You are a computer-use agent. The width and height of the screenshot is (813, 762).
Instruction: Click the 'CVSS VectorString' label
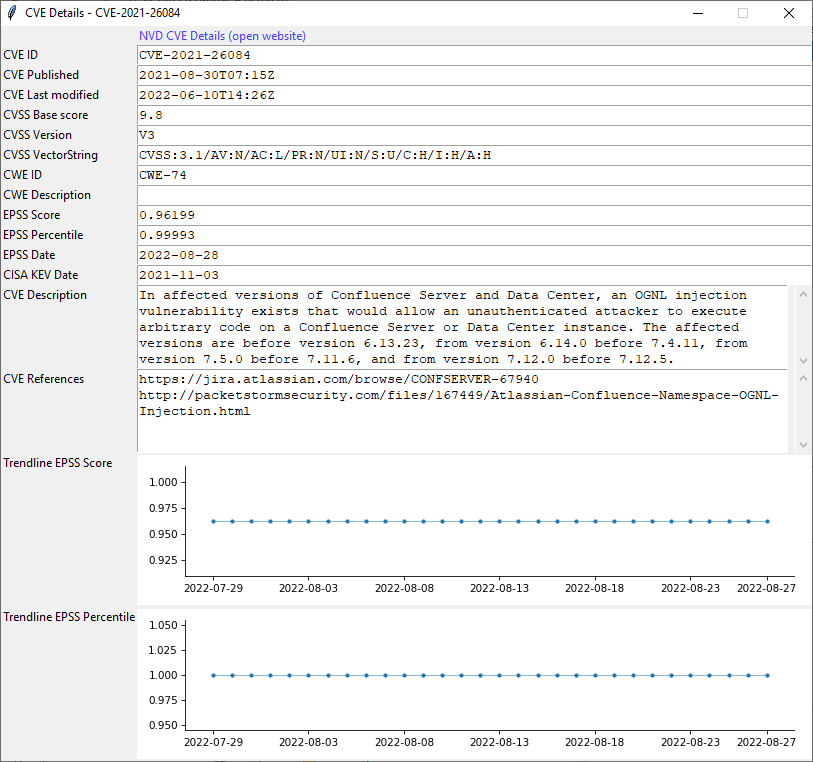(x=50, y=155)
